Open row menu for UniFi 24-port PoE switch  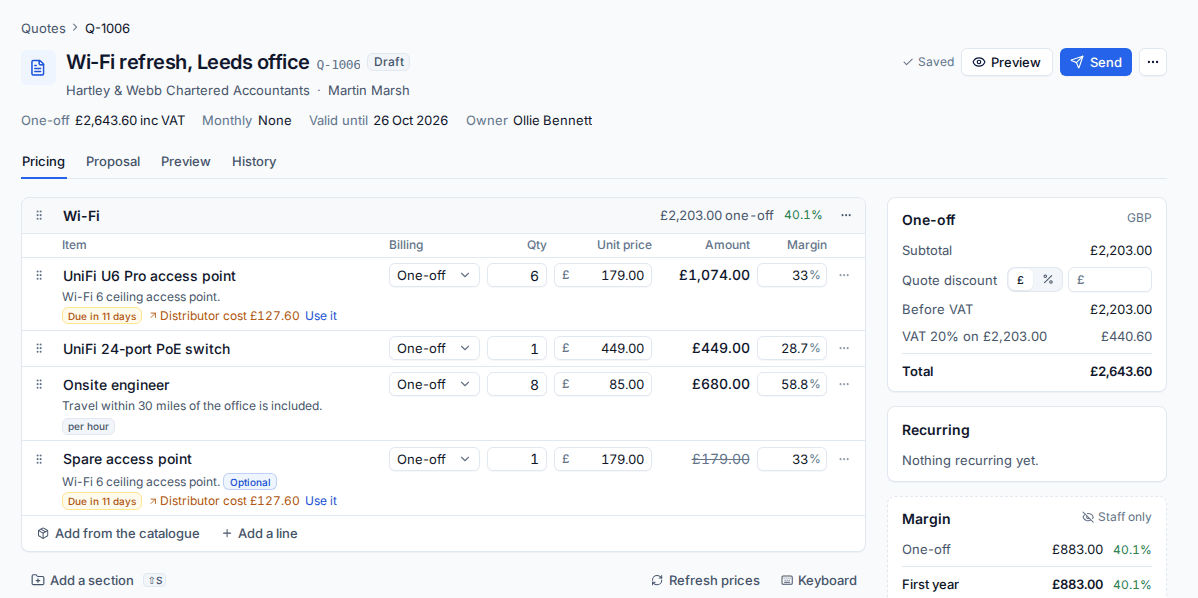(844, 348)
